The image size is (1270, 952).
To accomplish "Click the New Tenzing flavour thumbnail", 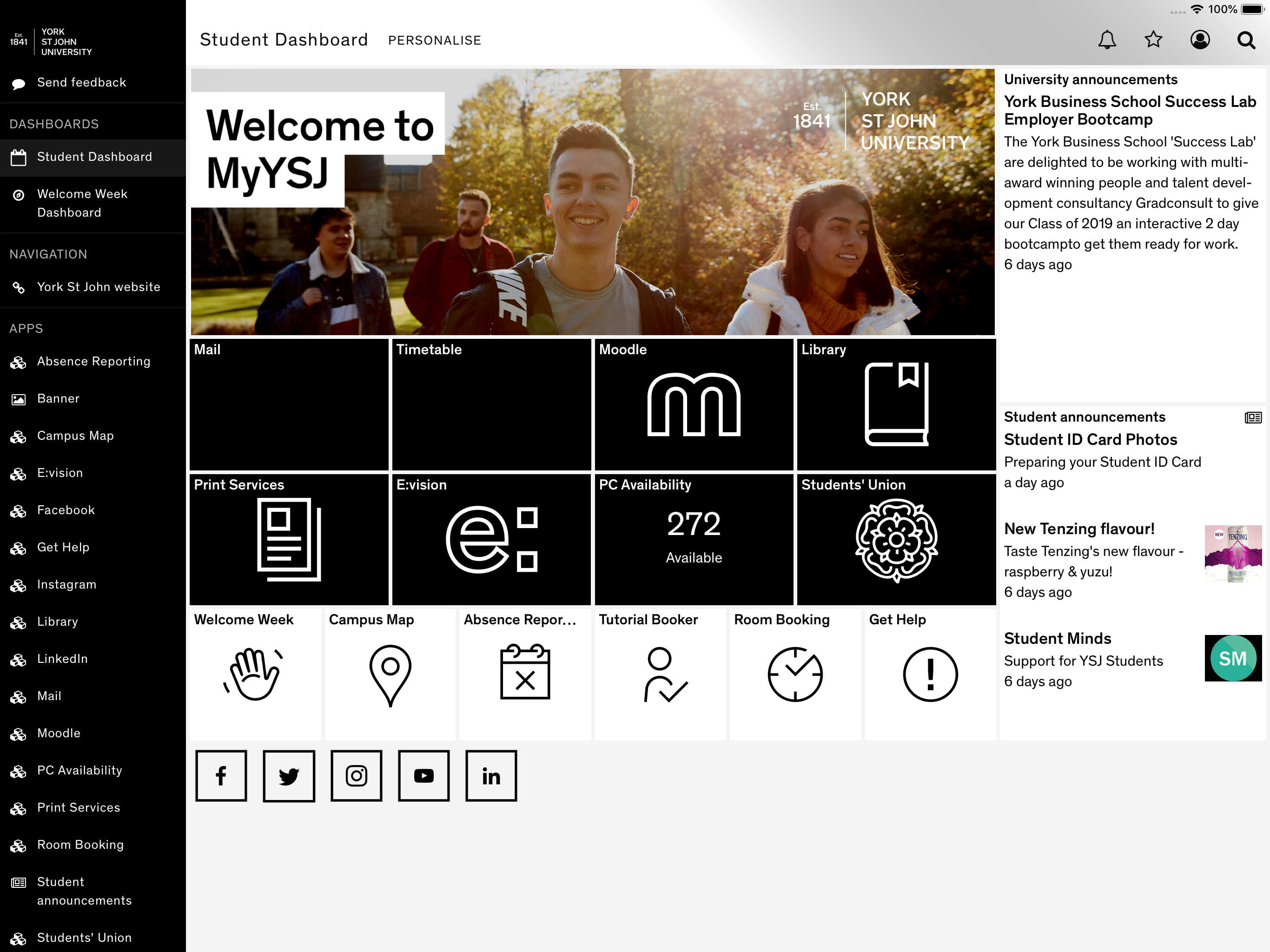I will (x=1232, y=554).
